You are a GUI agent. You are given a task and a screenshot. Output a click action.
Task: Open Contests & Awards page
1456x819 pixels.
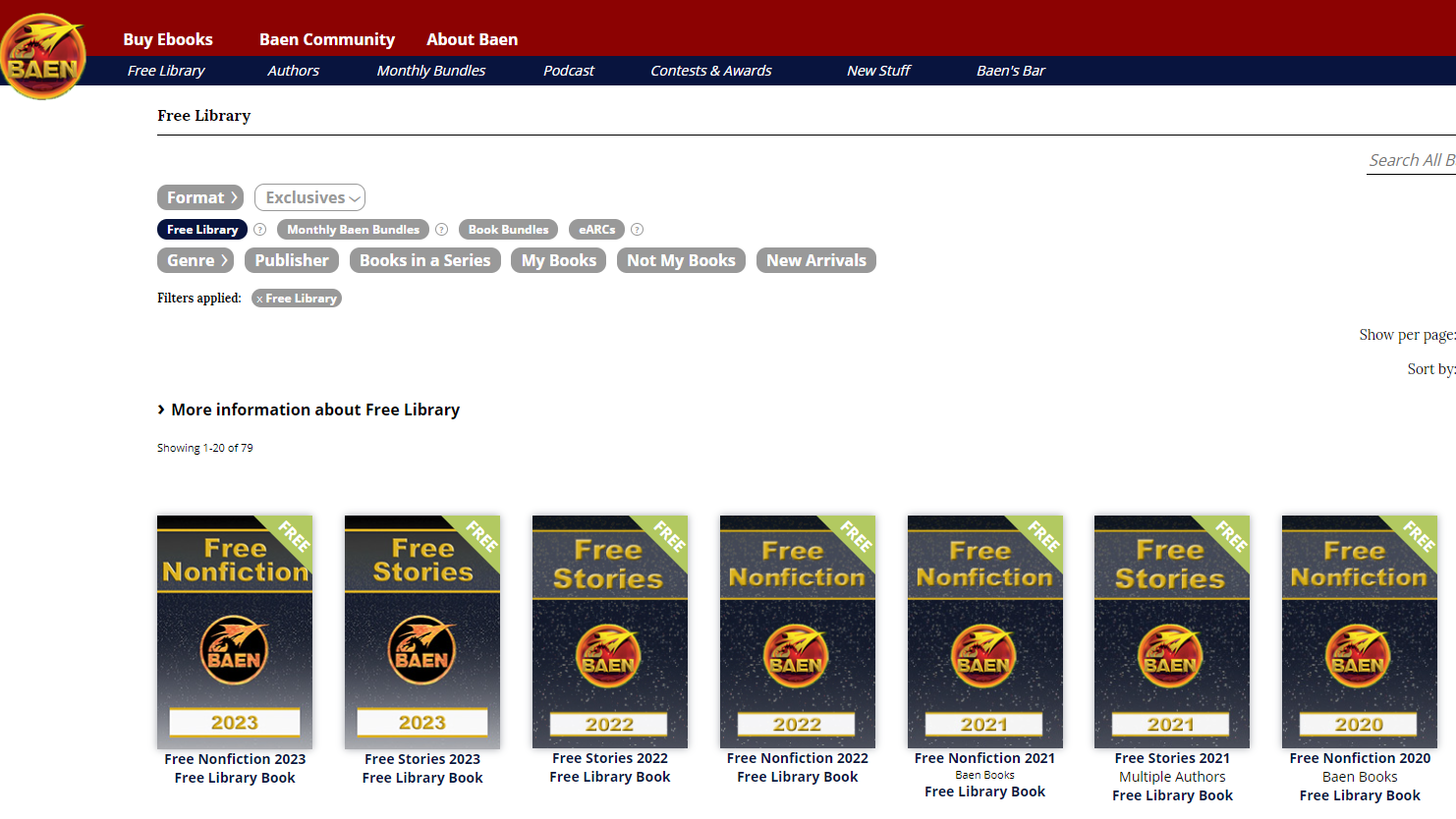[x=711, y=71]
